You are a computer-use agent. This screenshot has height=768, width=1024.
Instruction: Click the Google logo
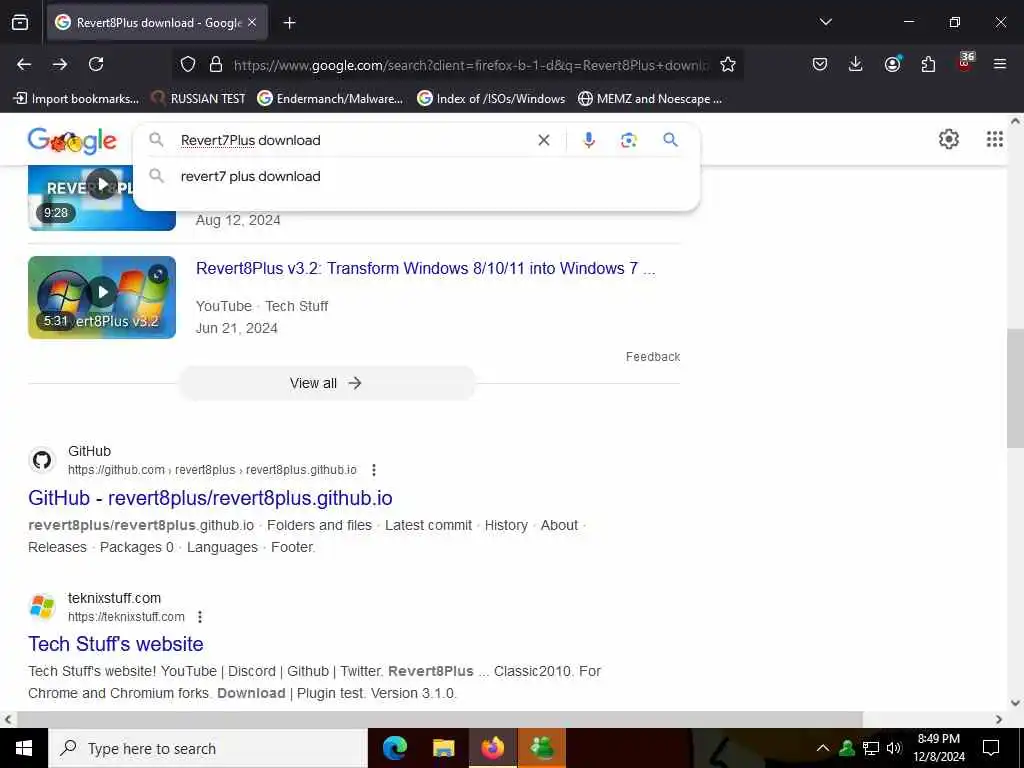point(72,140)
